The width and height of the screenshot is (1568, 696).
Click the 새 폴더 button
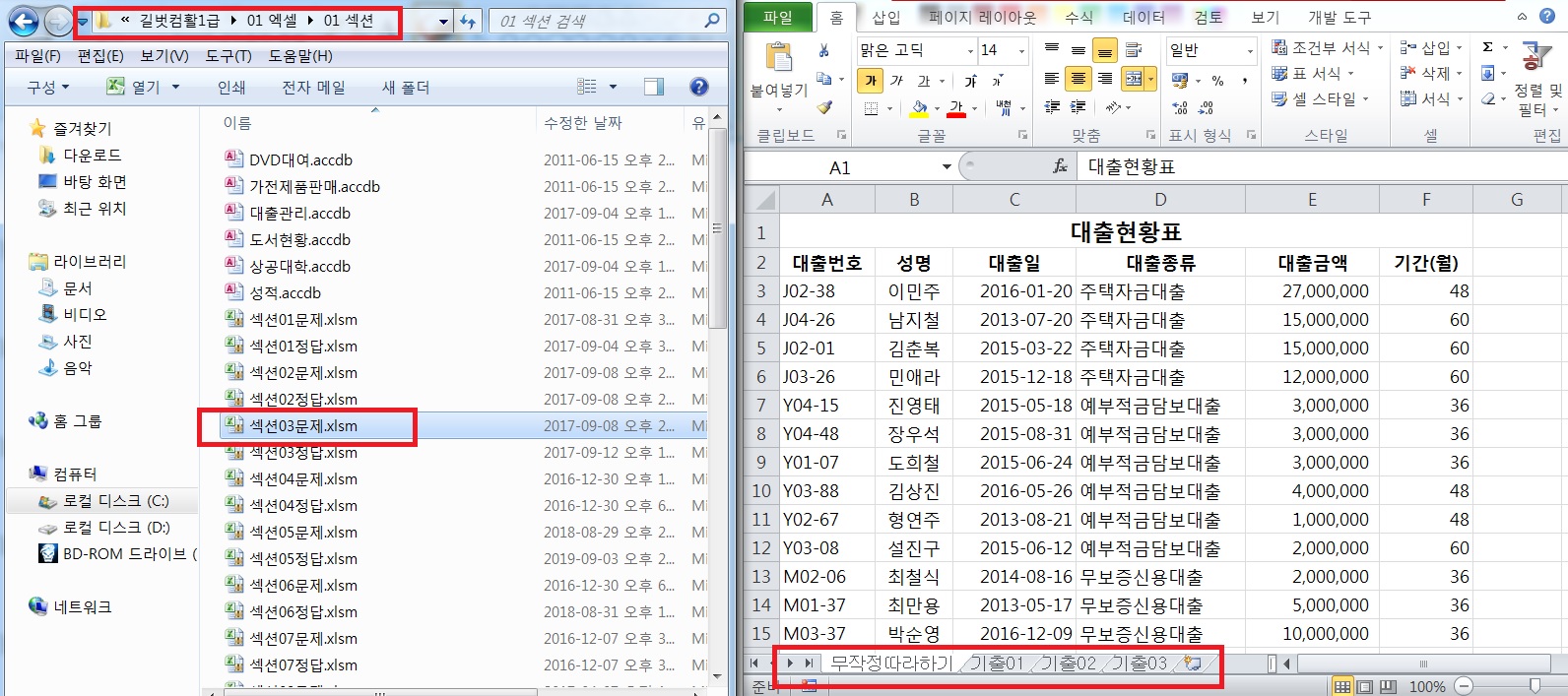click(x=405, y=87)
